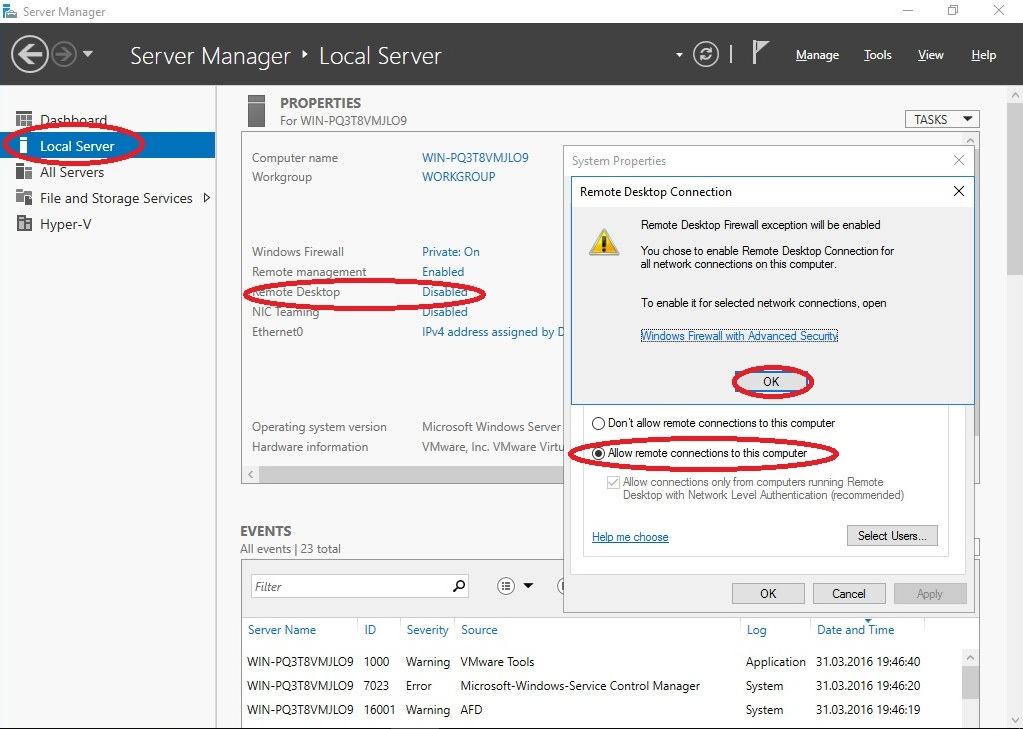Open the TASKS dropdown
Viewport: 1023px width, 729px height.
(x=941, y=119)
